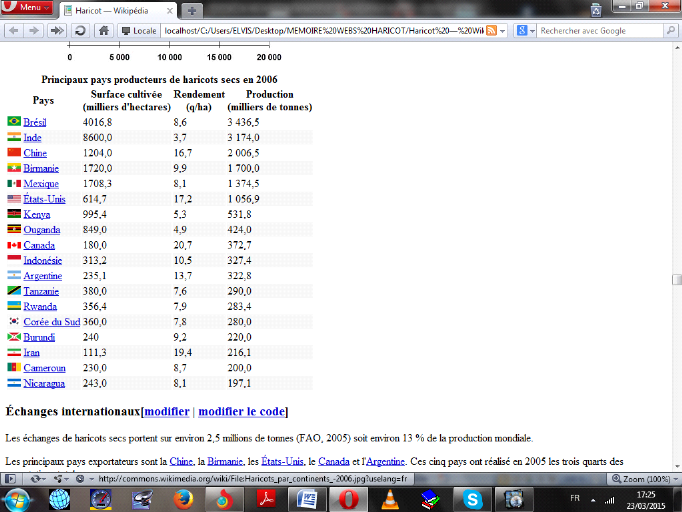Click the RSS feed icon in address bar
The width and height of the screenshot is (682, 512).
tap(491, 31)
